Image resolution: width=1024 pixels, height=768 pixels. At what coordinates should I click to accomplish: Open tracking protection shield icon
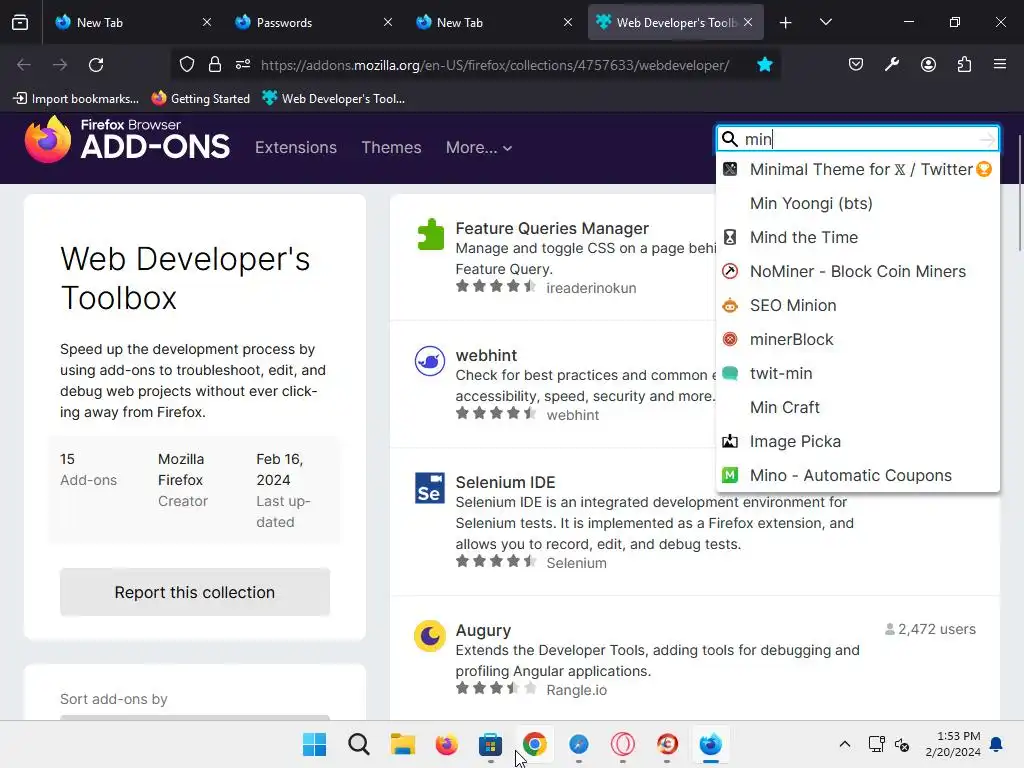coord(187,65)
